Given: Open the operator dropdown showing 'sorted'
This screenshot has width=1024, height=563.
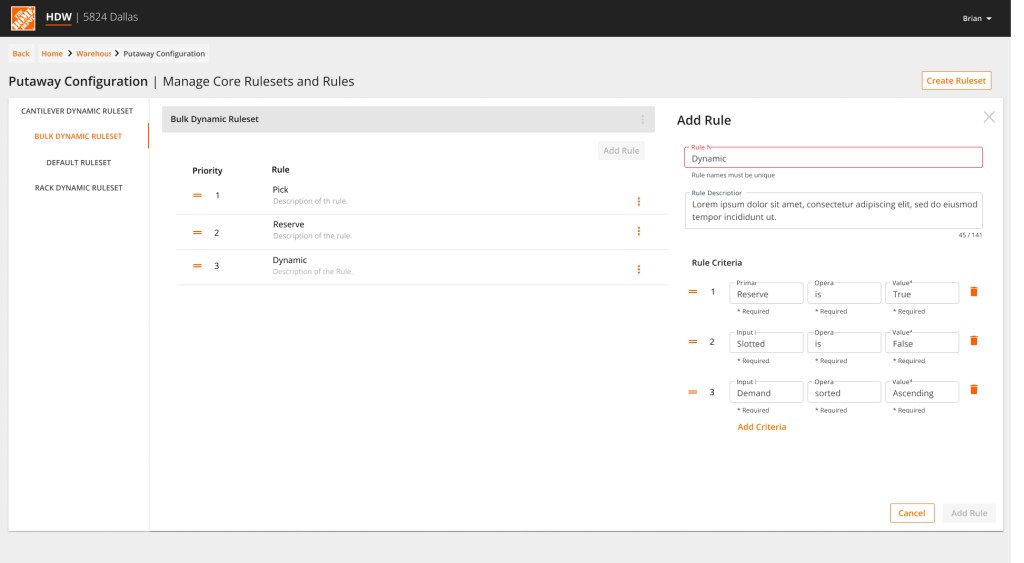Looking at the screenshot, I should 844,393.
